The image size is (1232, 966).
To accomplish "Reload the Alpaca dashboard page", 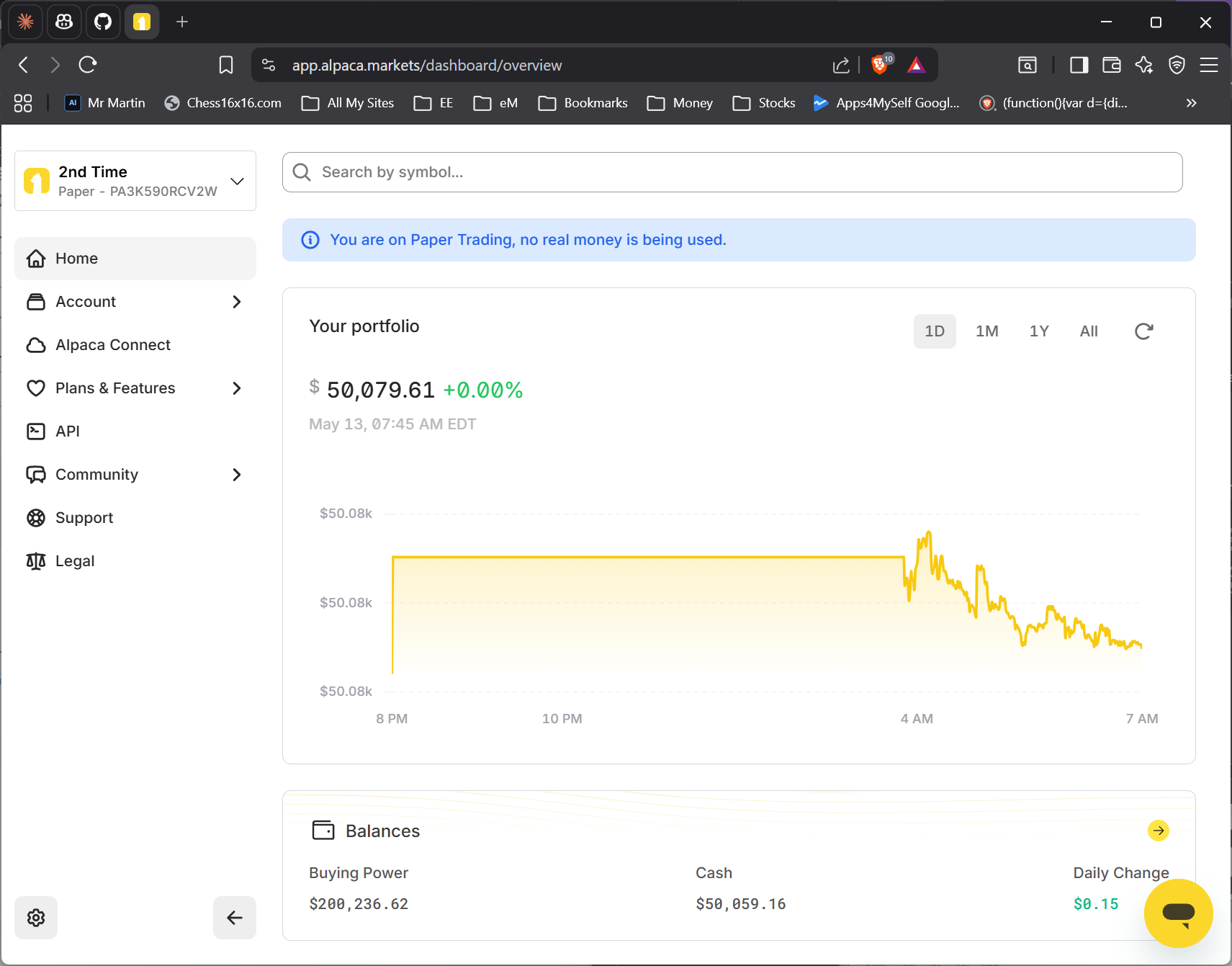I will pos(88,66).
